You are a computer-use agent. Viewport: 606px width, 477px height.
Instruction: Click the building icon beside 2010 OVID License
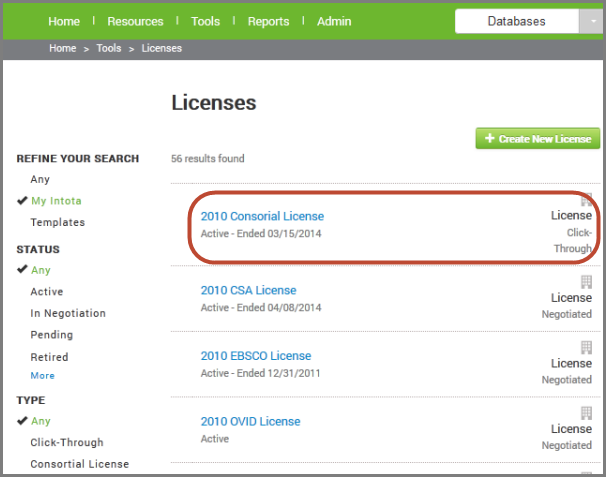tap(586, 413)
